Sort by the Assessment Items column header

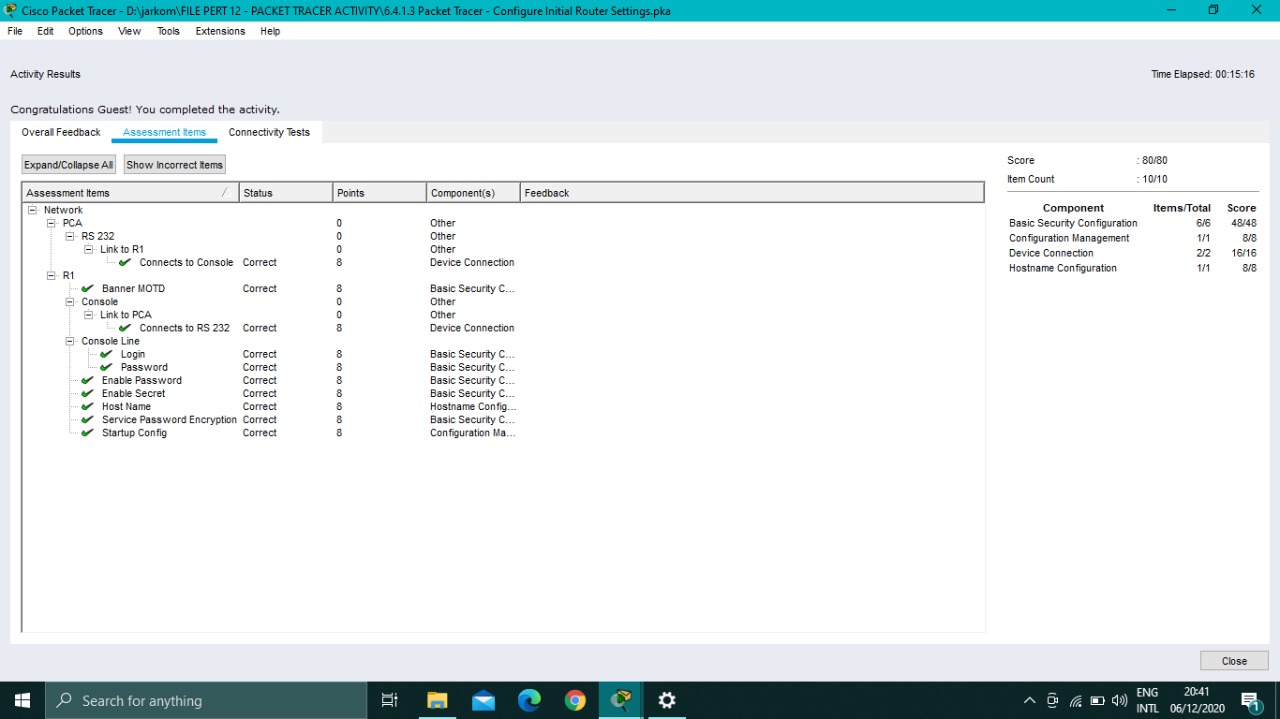coord(130,193)
